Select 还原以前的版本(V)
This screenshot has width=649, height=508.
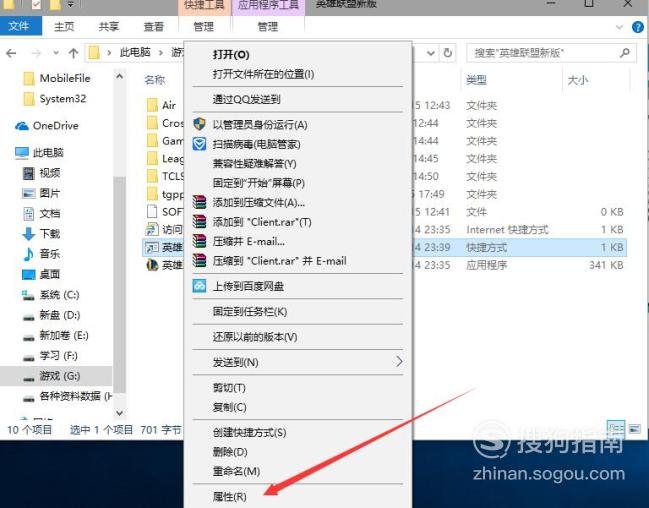pyautogui.click(x=255, y=337)
